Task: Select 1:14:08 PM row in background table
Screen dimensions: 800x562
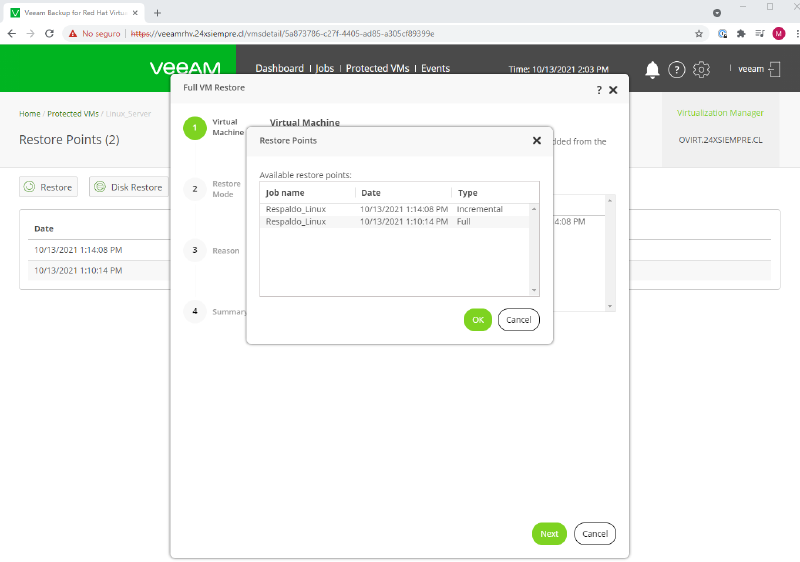Action: [99, 250]
